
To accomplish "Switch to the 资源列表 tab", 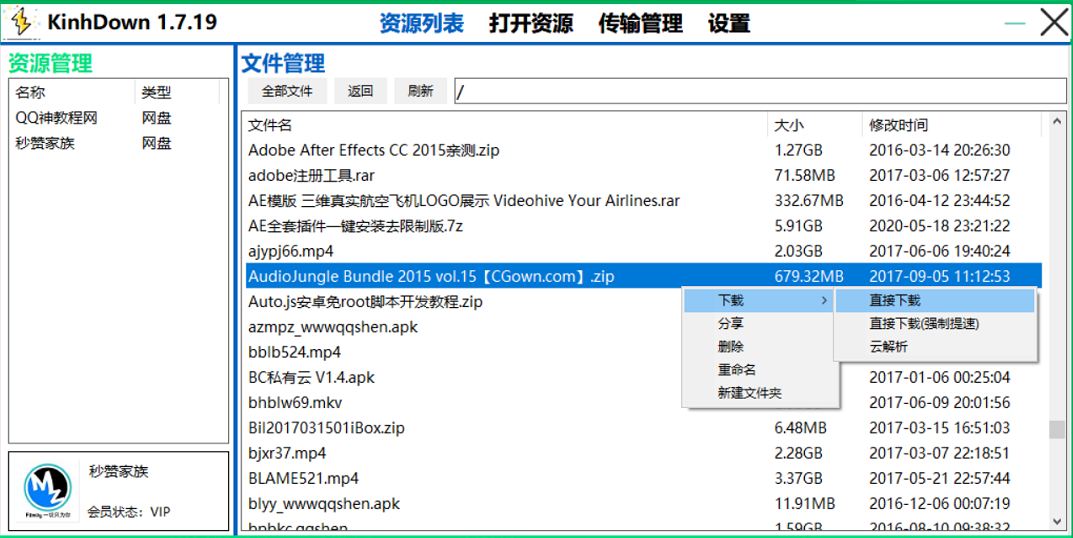I will [x=422, y=23].
